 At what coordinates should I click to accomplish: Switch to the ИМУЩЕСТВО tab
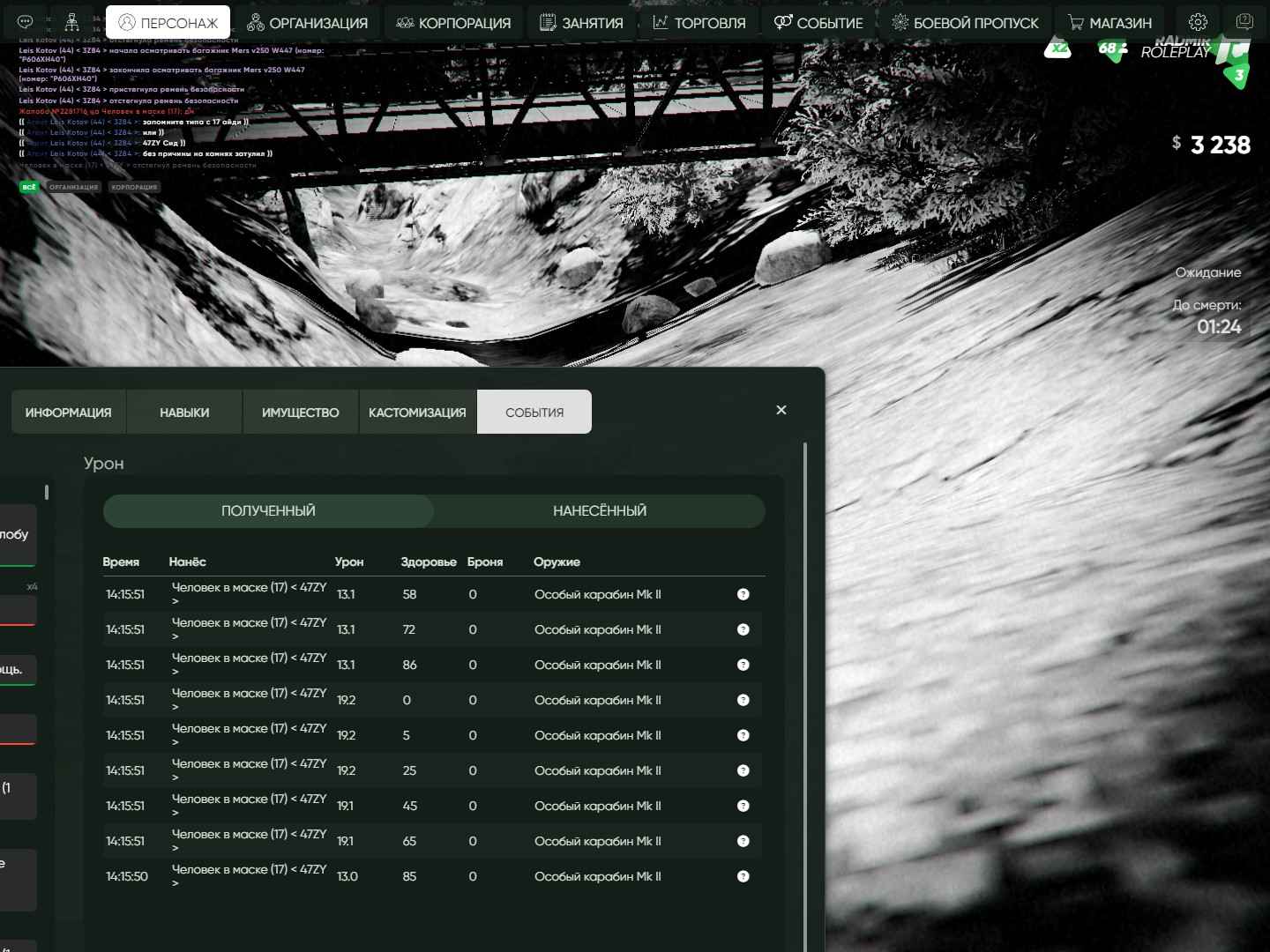click(x=300, y=413)
